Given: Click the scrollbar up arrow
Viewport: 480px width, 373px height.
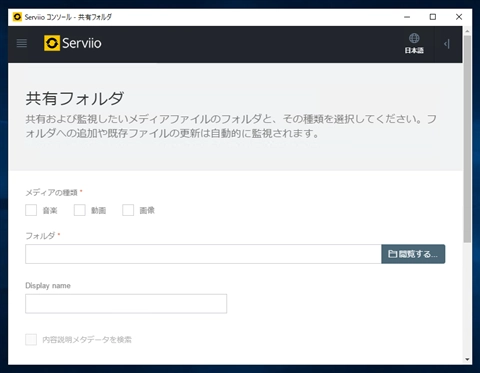Looking at the screenshot, I should (x=467, y=31).
